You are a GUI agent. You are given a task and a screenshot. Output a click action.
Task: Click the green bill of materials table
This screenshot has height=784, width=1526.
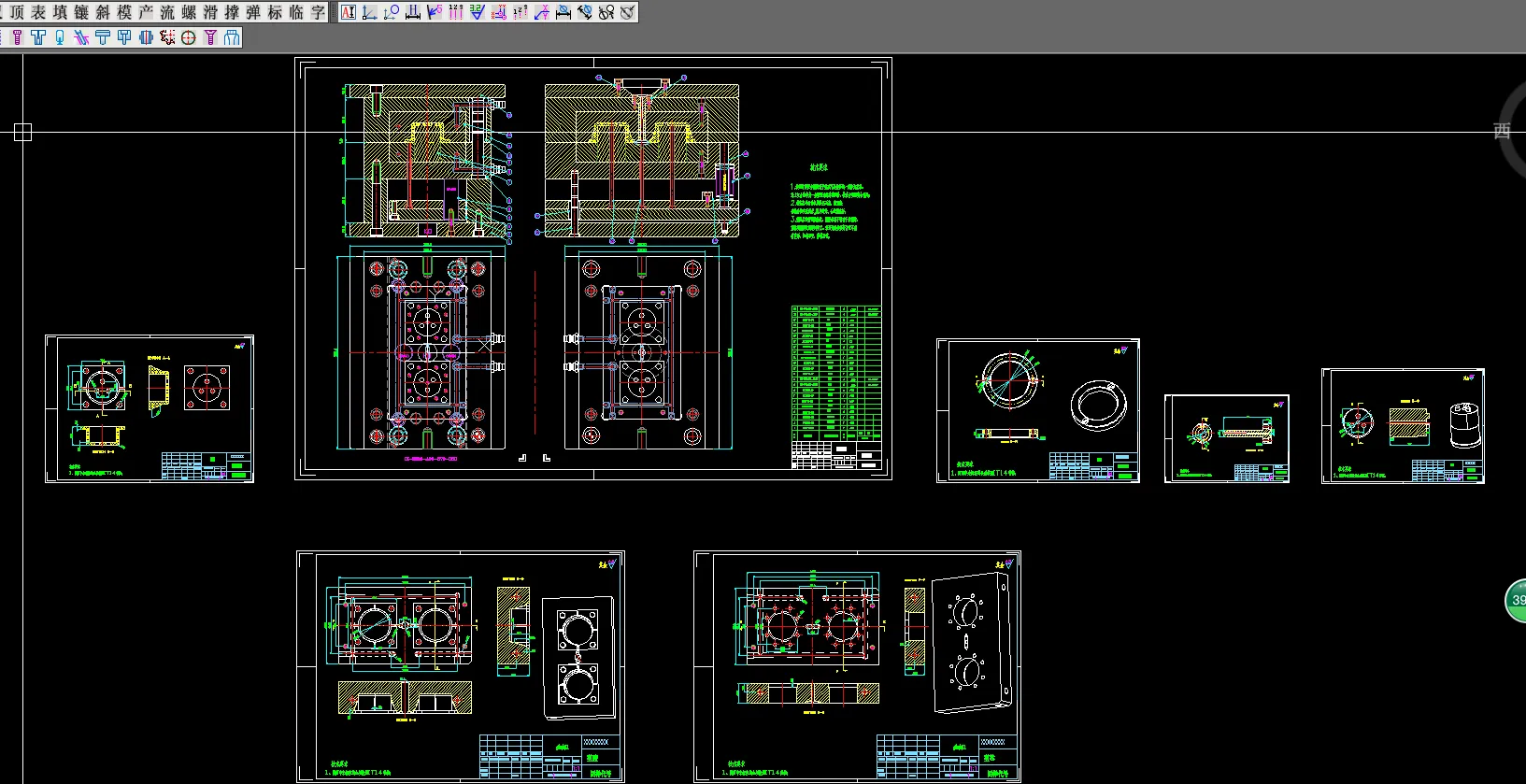point(836,373)
